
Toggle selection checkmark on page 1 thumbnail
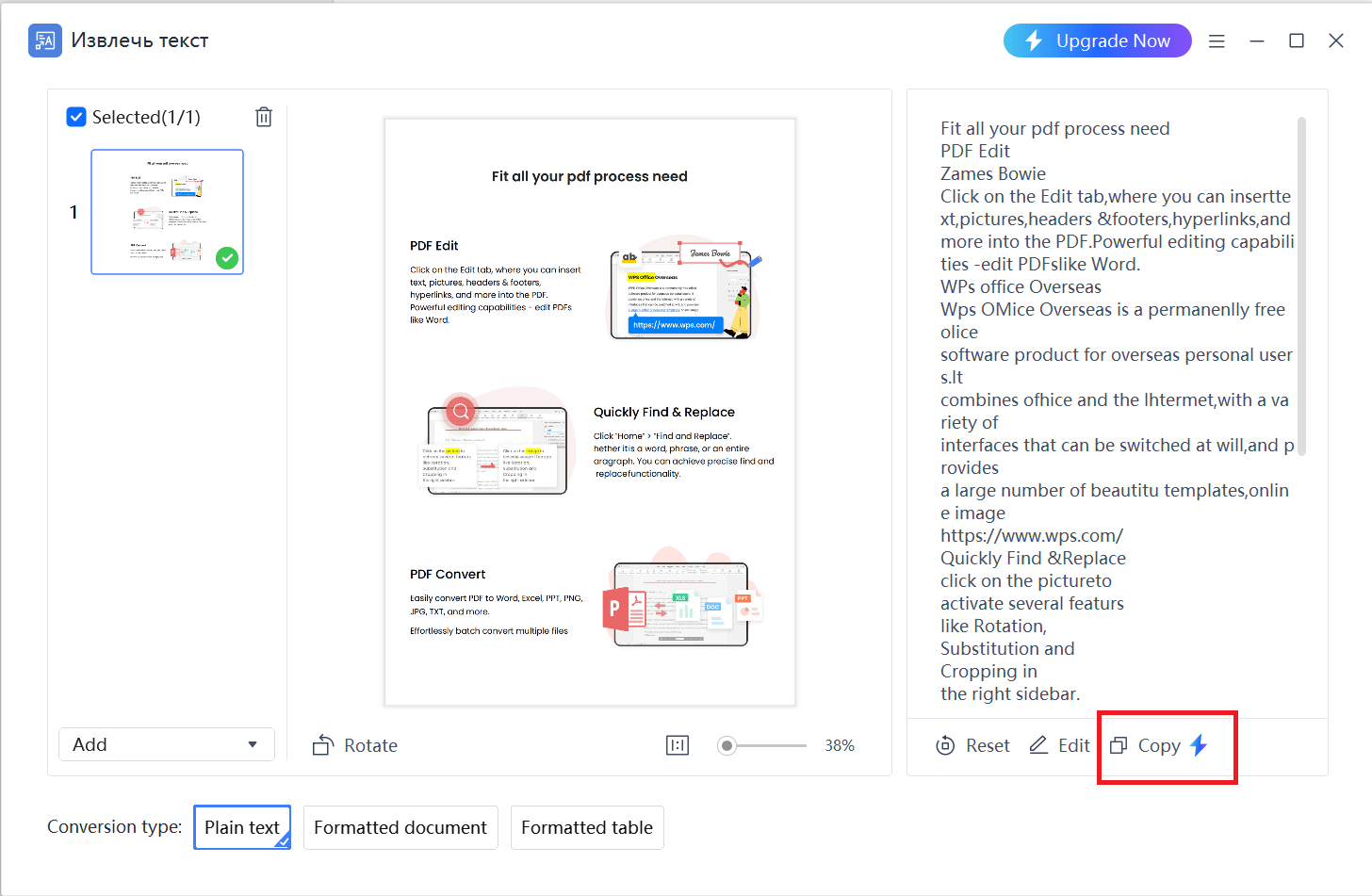pyautogui.click(x=226, y=257)
